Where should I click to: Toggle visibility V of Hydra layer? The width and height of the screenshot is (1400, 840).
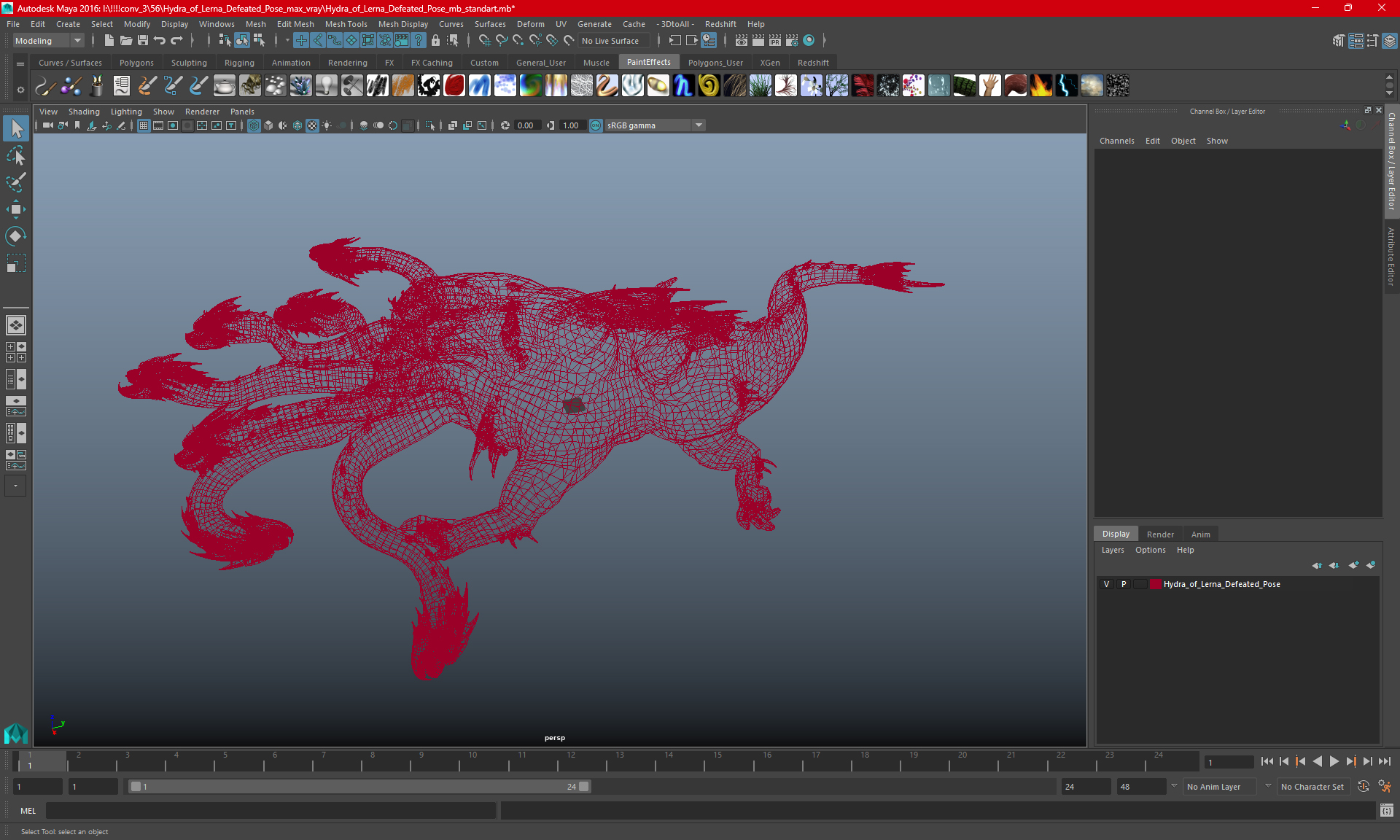(1107, 584)
